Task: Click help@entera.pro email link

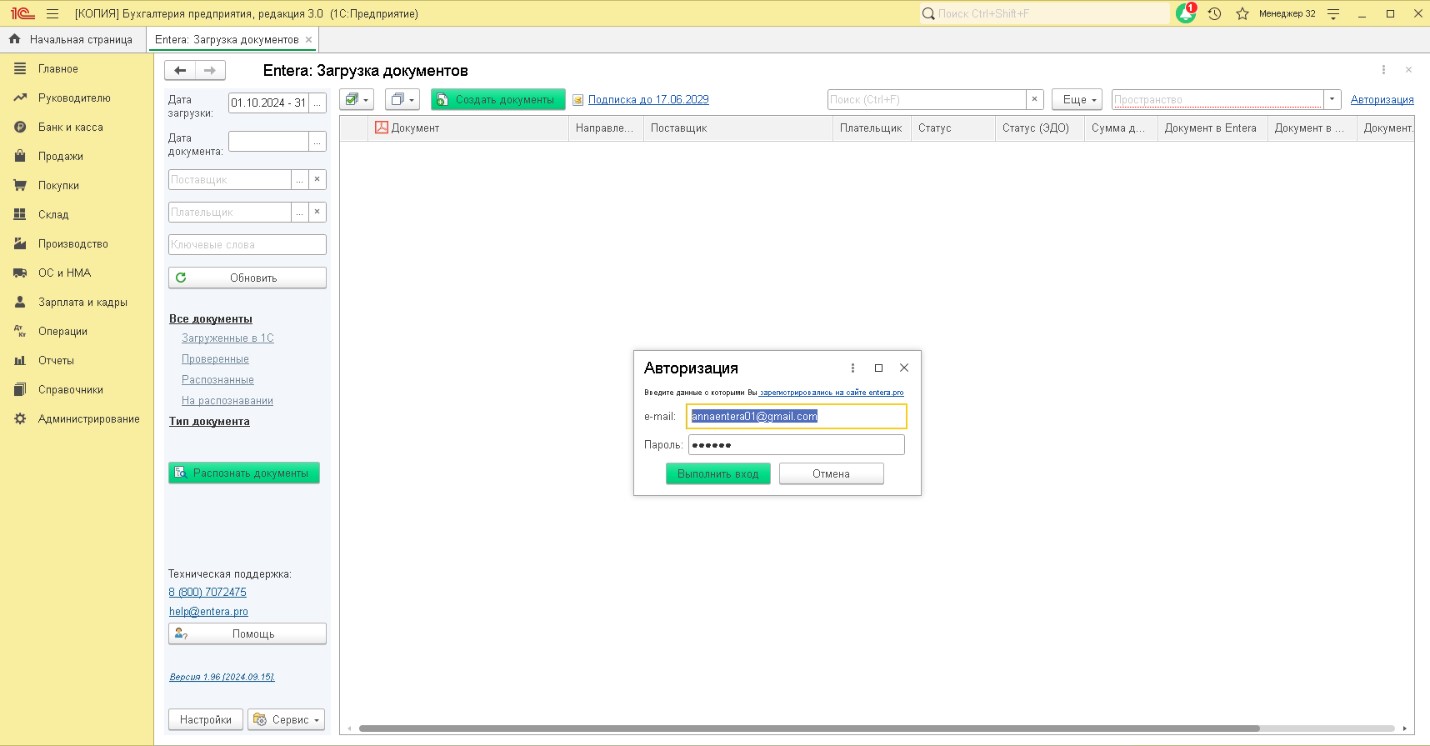Action: pyautogui.click(x=208, y=611)
